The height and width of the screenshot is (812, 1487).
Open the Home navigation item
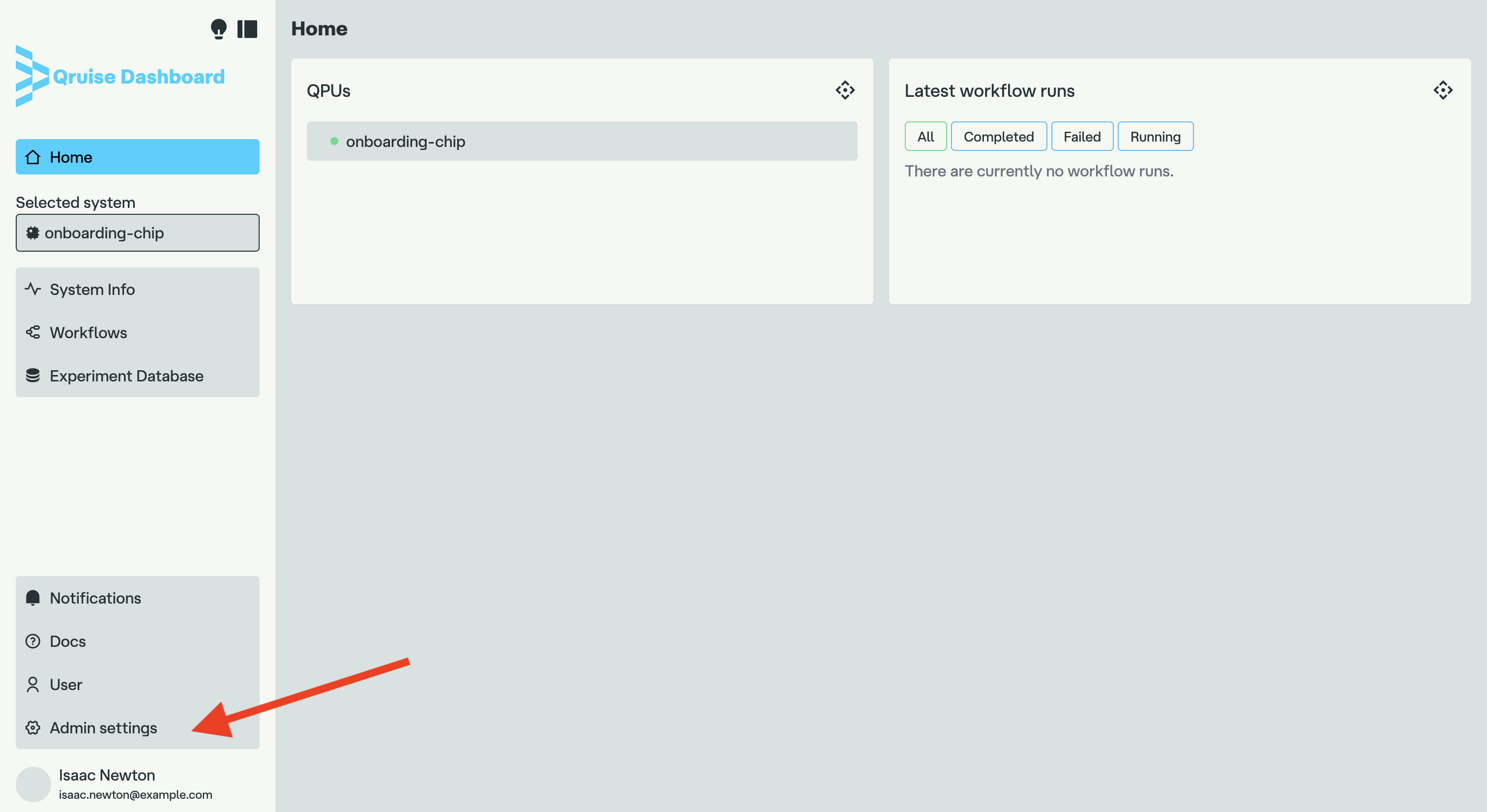click(x=137, y=157)
